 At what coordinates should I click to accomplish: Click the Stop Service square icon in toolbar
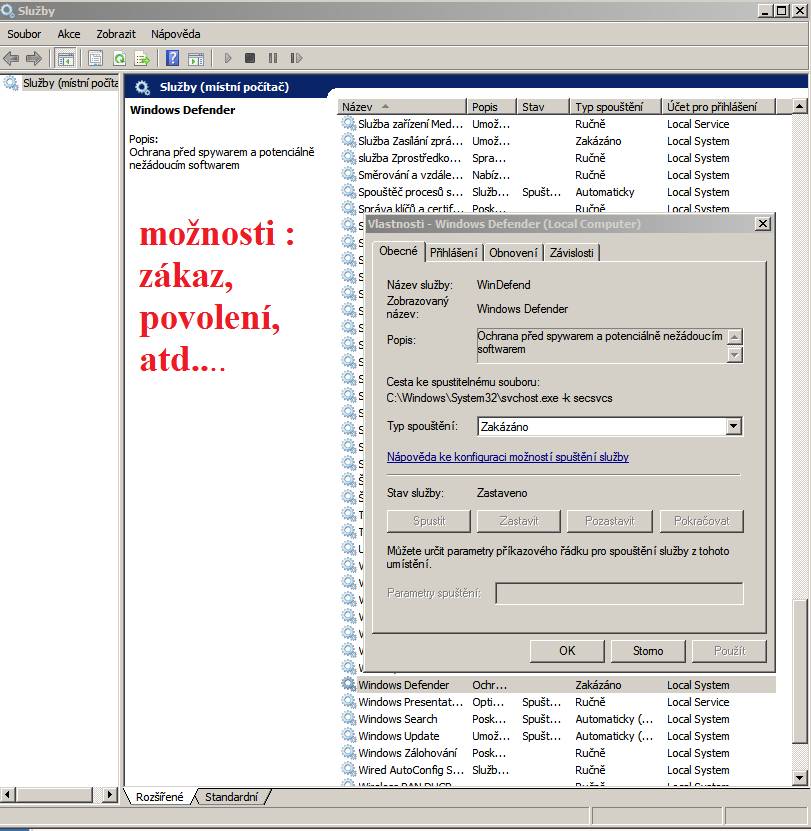tap(250, 58)
